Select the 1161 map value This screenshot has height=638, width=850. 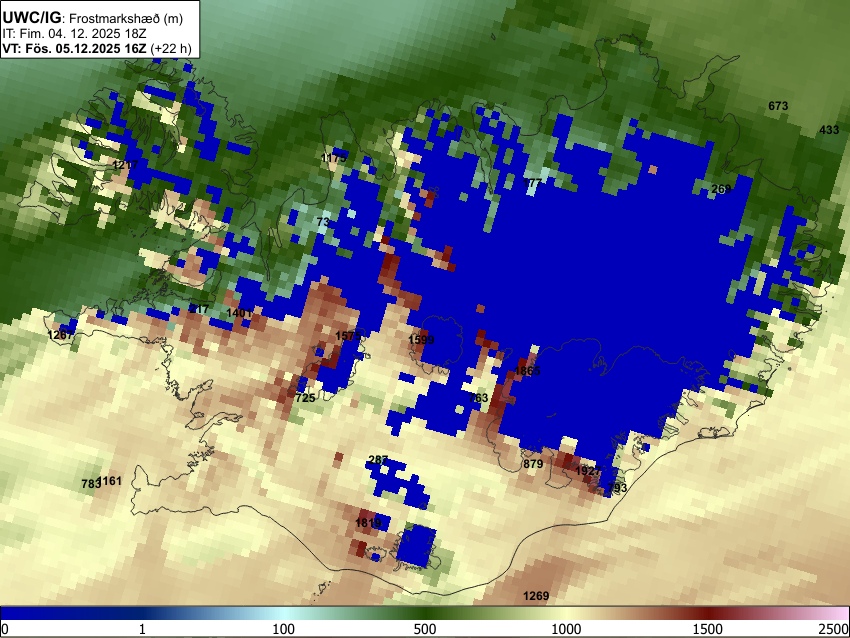click(x=111, y=481)
